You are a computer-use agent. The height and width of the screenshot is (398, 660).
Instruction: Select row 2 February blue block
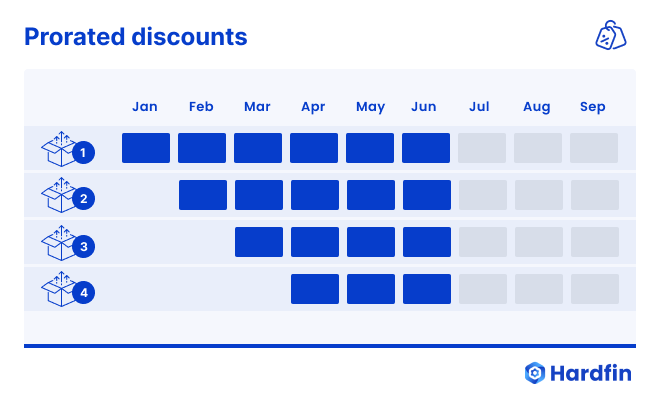pyautogui.click(x=203, y=195)
